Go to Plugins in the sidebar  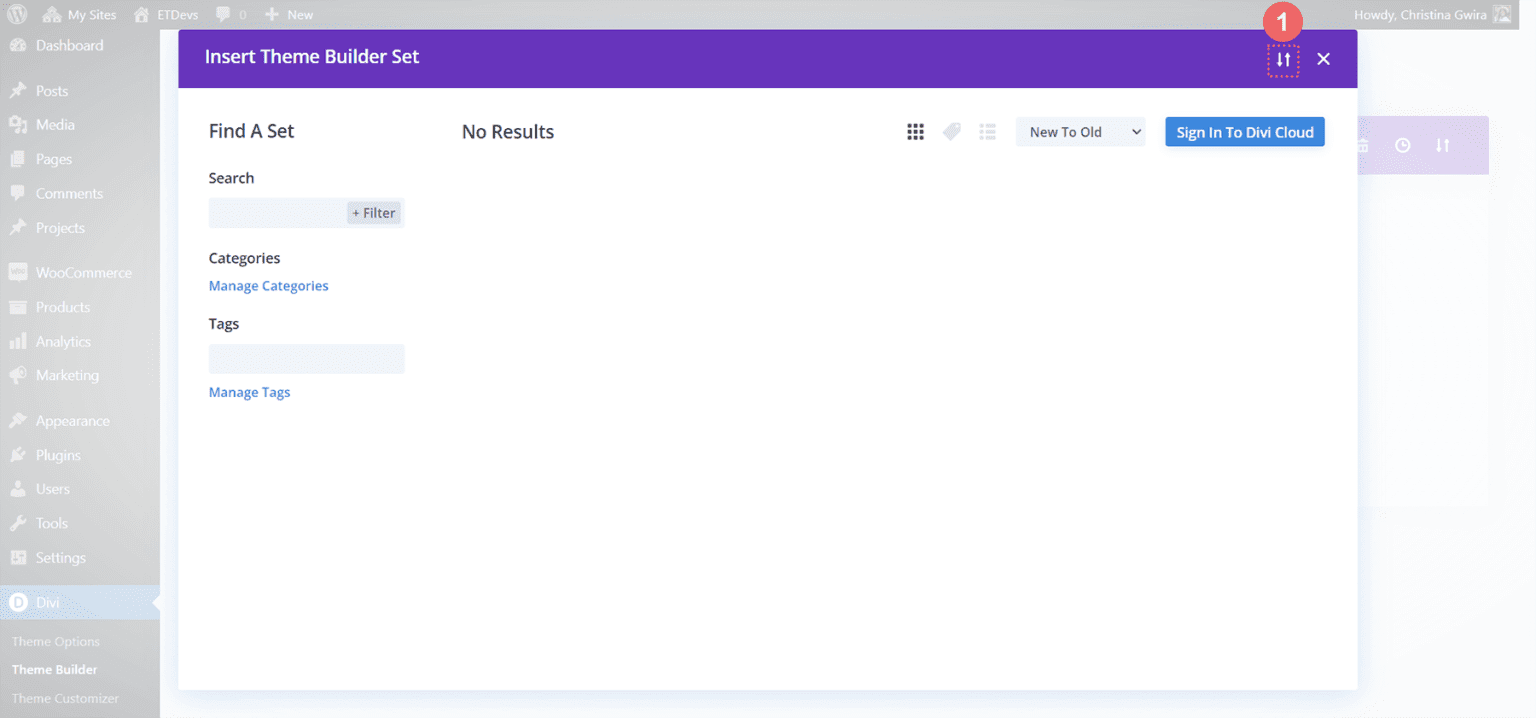58,455
